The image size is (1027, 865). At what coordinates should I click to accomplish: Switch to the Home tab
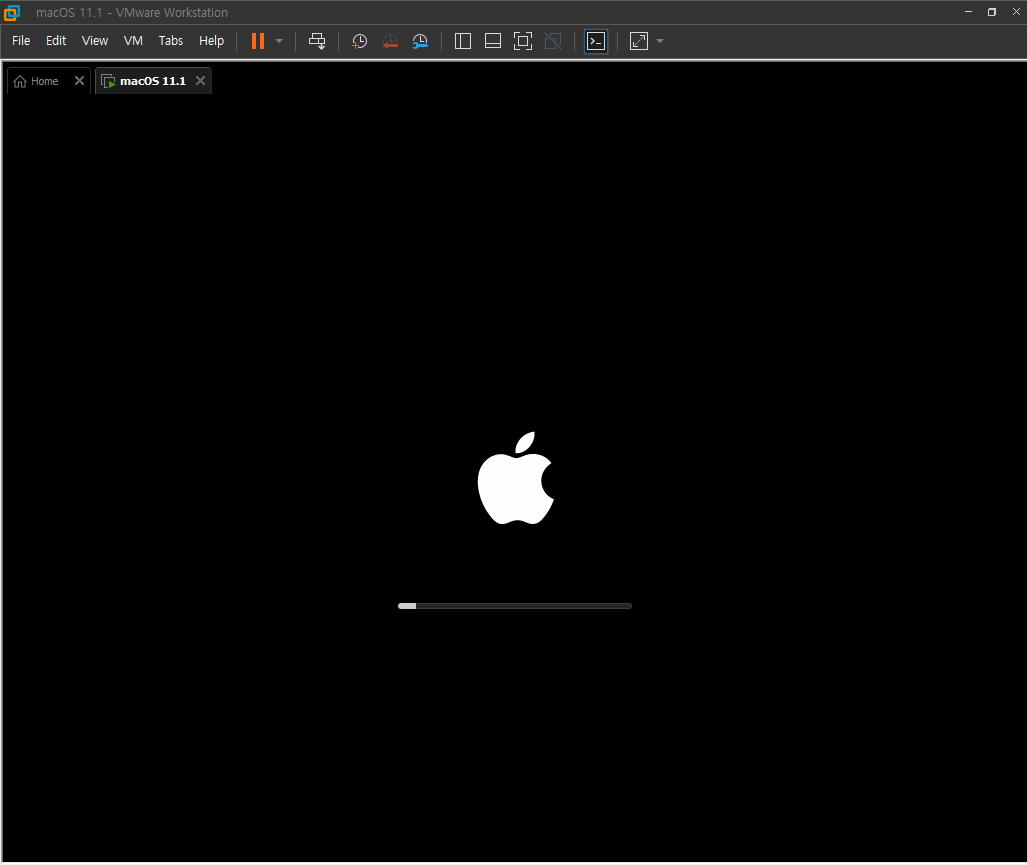coord(37,81)
